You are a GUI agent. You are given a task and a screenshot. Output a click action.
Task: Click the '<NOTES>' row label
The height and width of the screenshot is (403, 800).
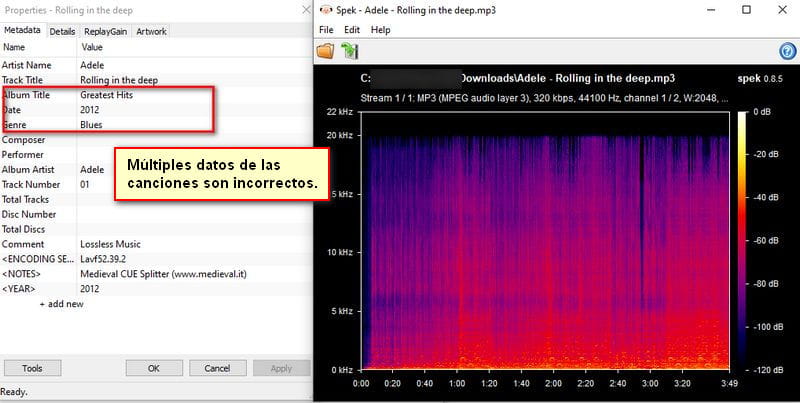pyautogui.click(x=21, y=274)
